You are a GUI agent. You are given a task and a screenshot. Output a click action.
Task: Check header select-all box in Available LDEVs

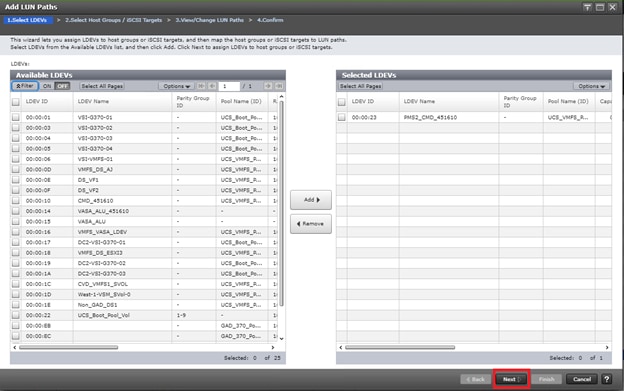point(16,102)
